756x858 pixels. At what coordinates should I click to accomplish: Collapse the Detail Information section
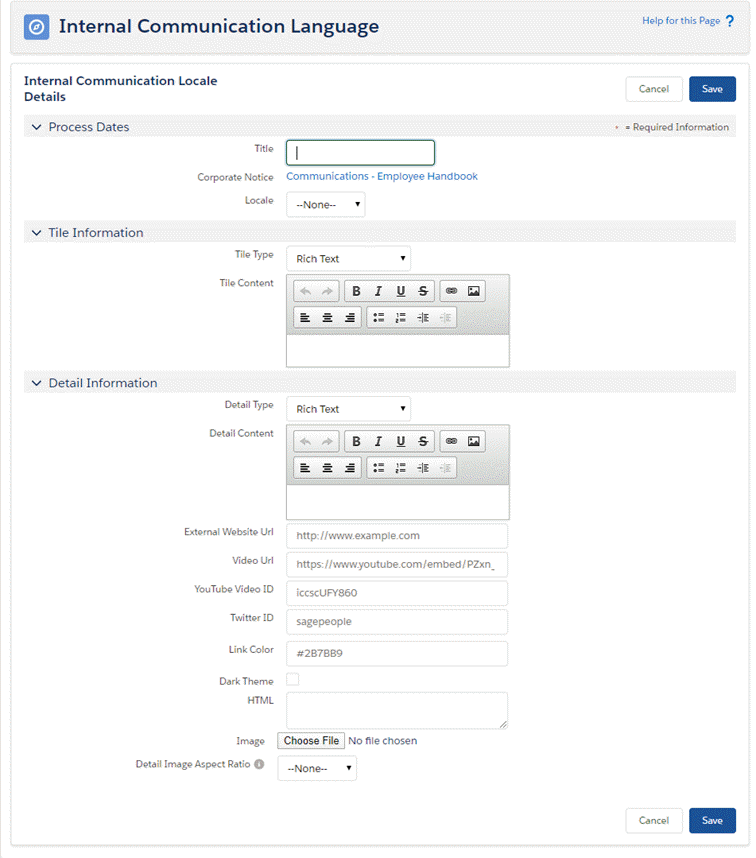[x=37, y=383]
